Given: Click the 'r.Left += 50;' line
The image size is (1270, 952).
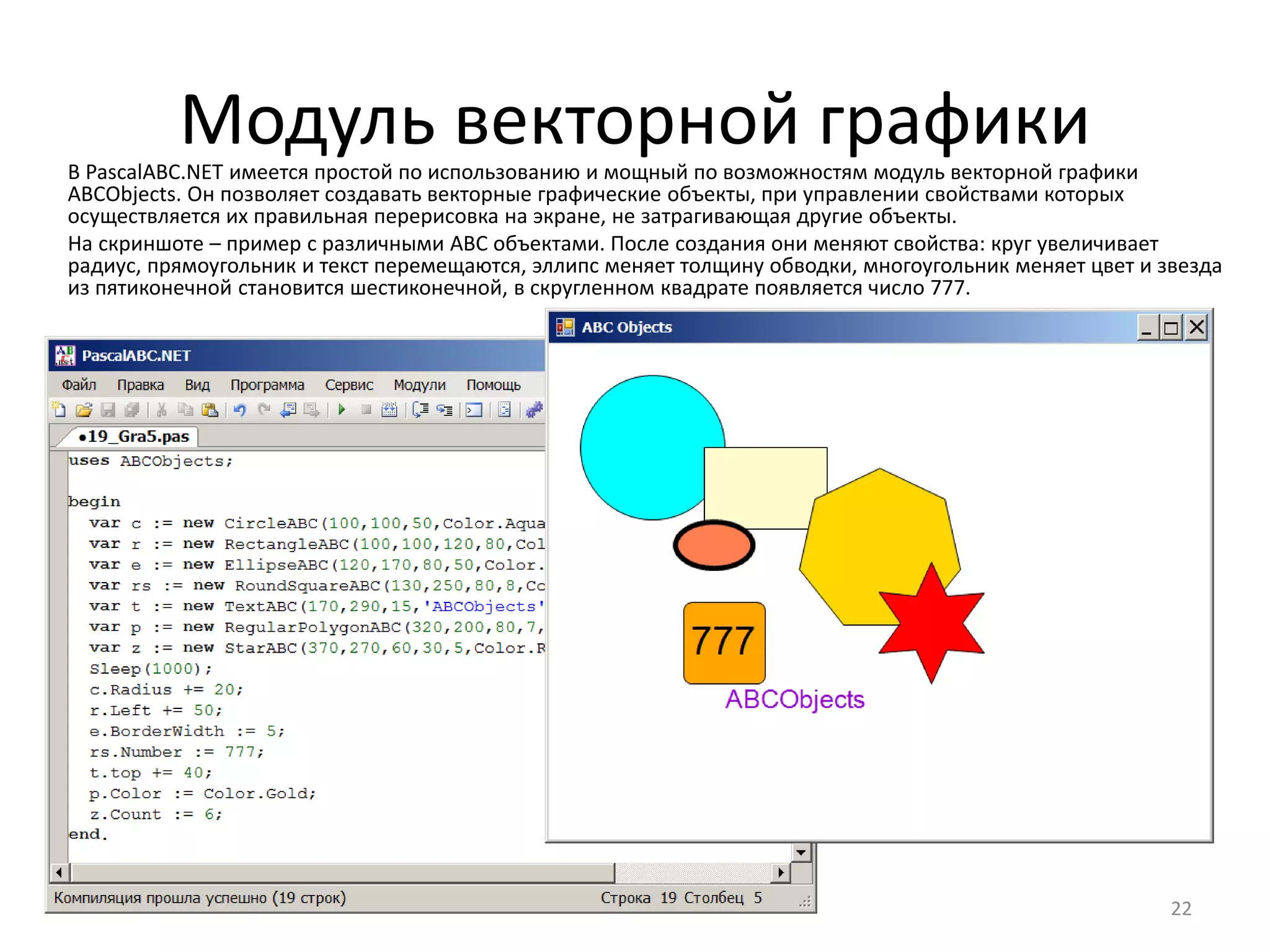Looking at the screenshot, I should point(156,710).
